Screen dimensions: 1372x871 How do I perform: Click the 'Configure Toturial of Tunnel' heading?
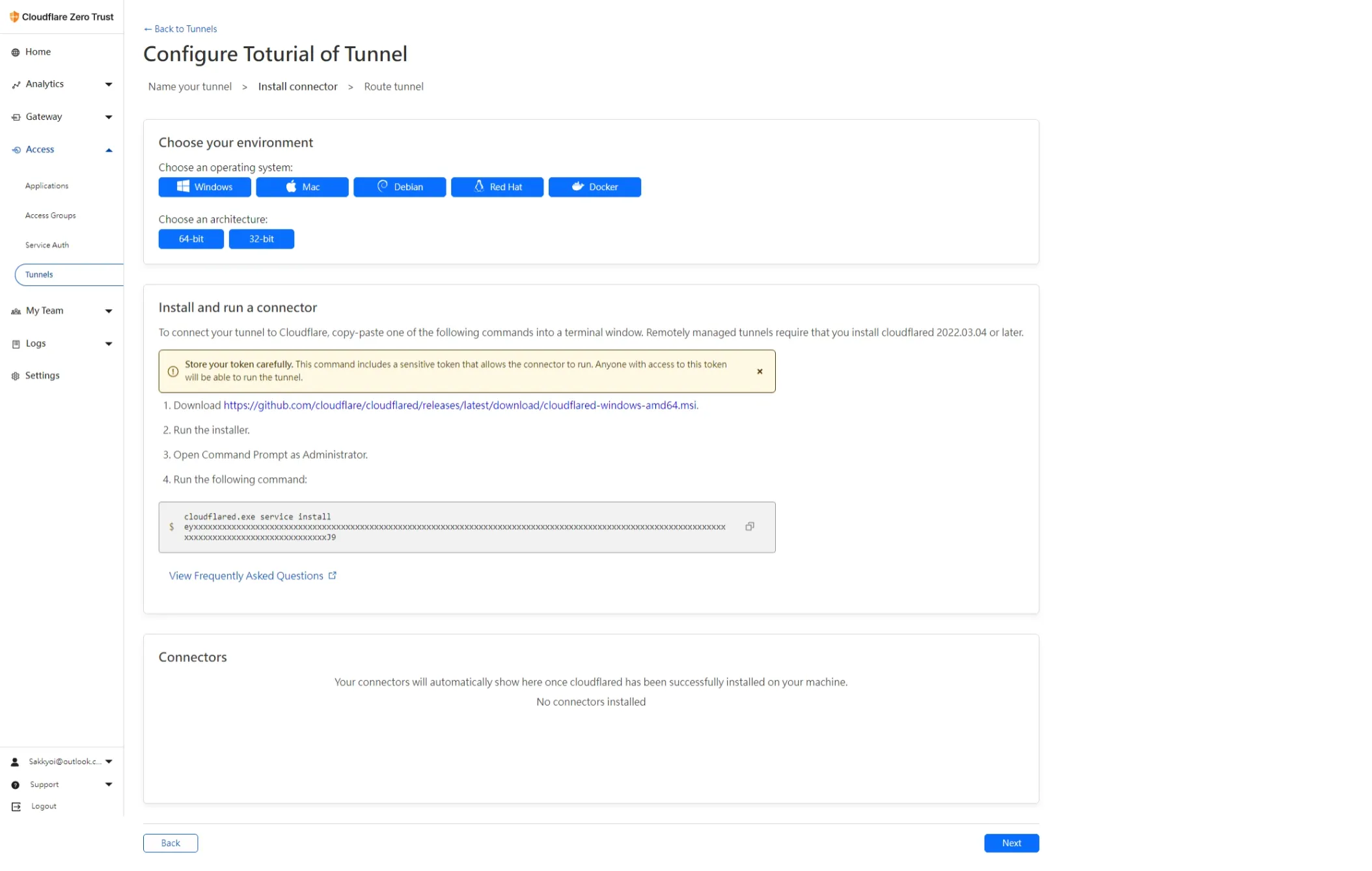pyautogui.click(x=275, y=54)
